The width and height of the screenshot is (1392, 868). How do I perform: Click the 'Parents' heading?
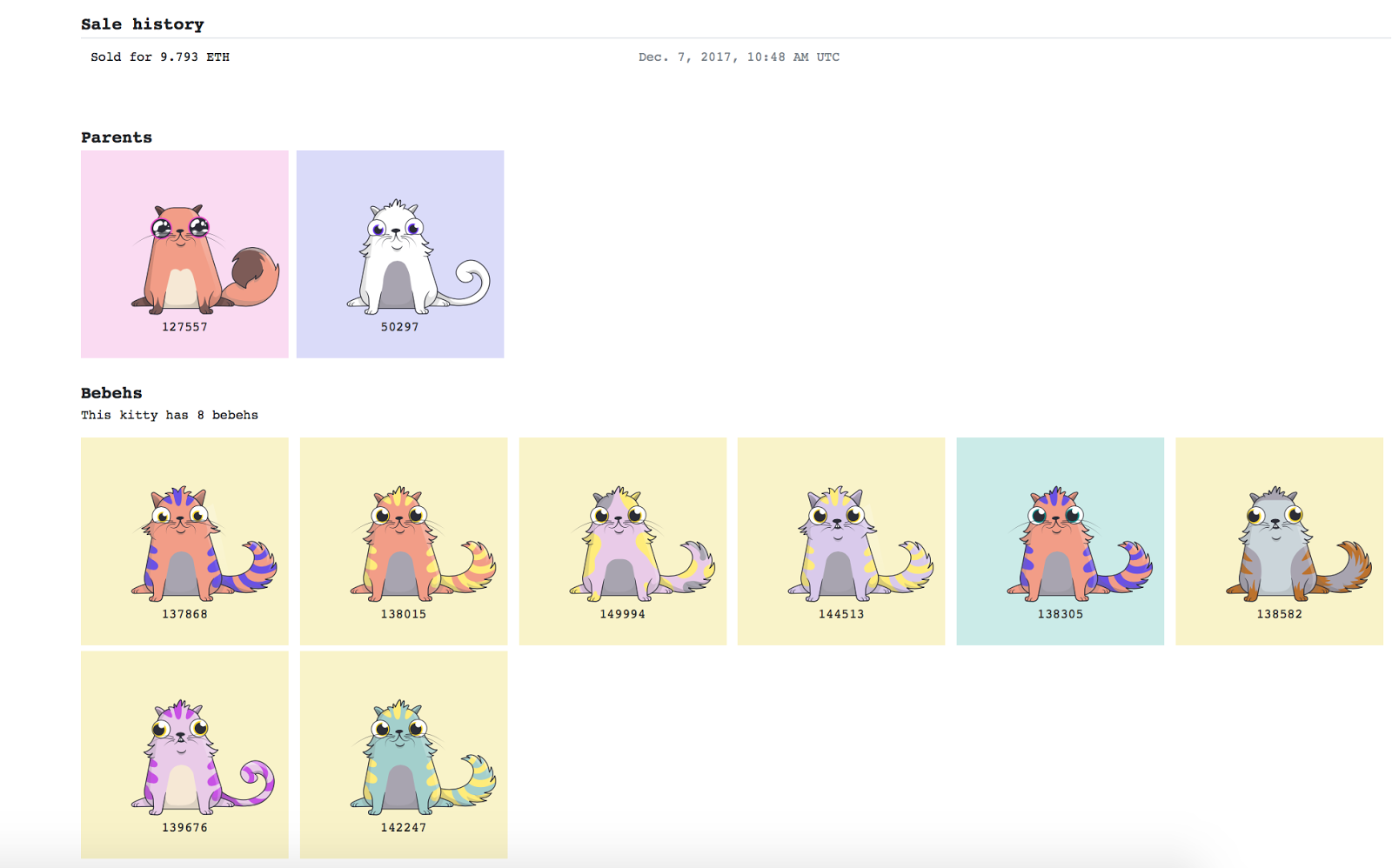pos(117,137)
